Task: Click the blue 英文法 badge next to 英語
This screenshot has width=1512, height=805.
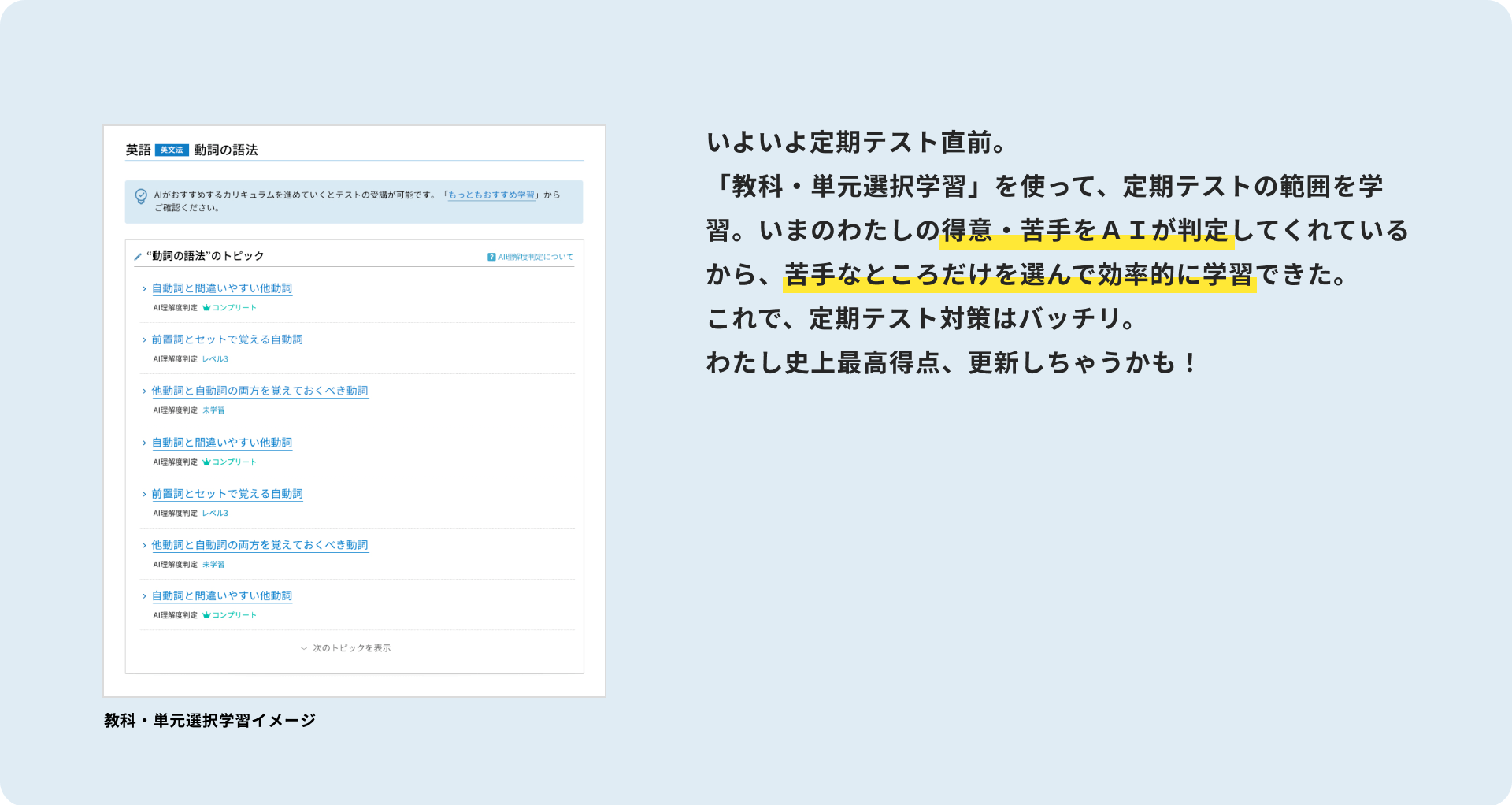Action: [171, 149]
